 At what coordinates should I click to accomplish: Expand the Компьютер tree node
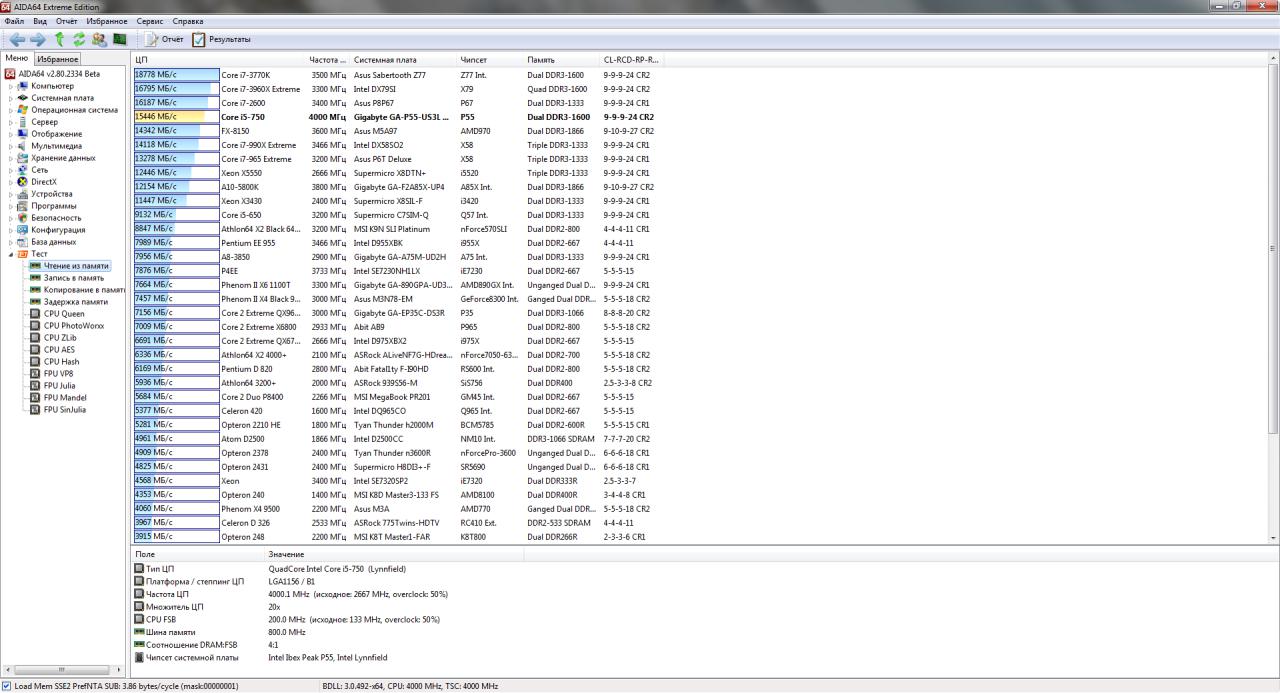coord(12,86)
